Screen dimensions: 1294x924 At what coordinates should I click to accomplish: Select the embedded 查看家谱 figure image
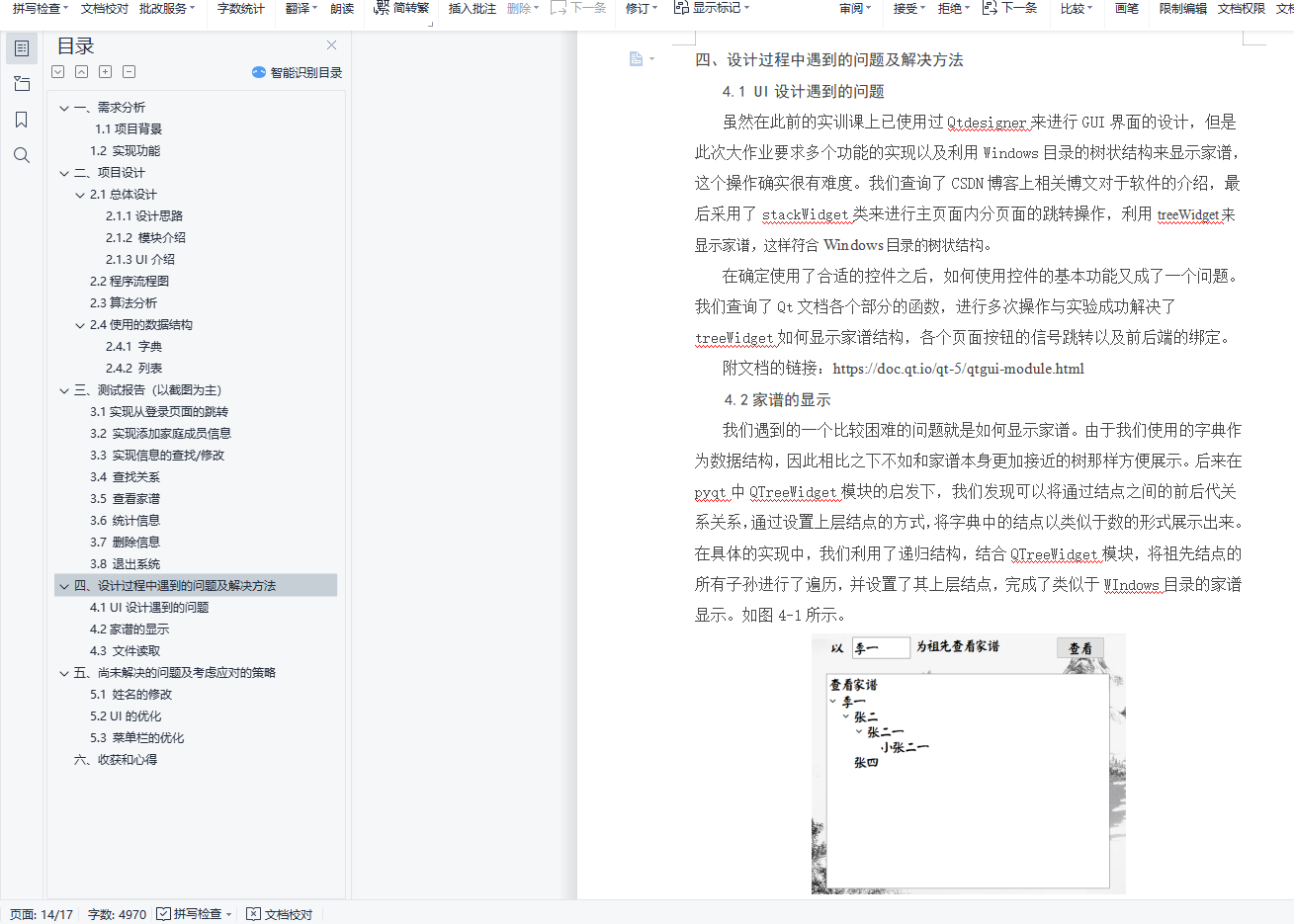click(969, 764)
